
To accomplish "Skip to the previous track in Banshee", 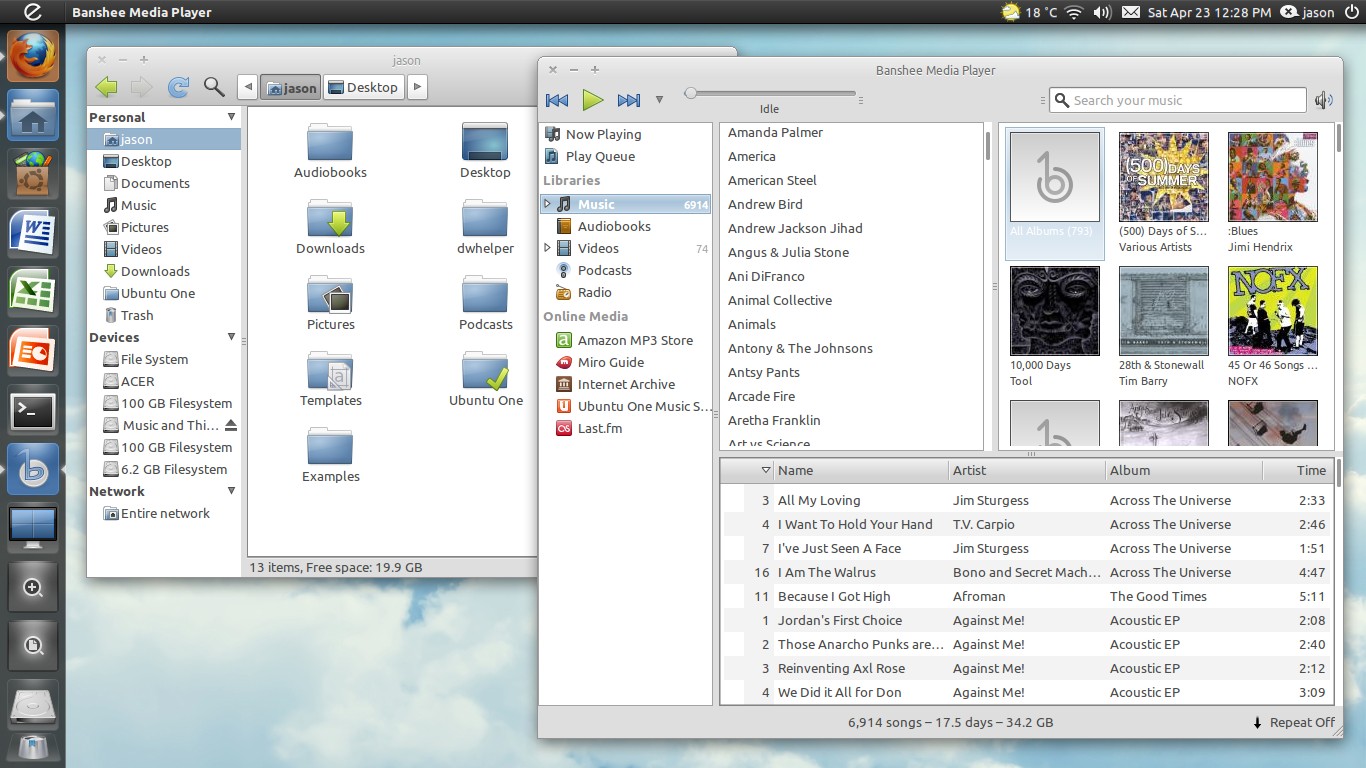I will tap(557, 100).
